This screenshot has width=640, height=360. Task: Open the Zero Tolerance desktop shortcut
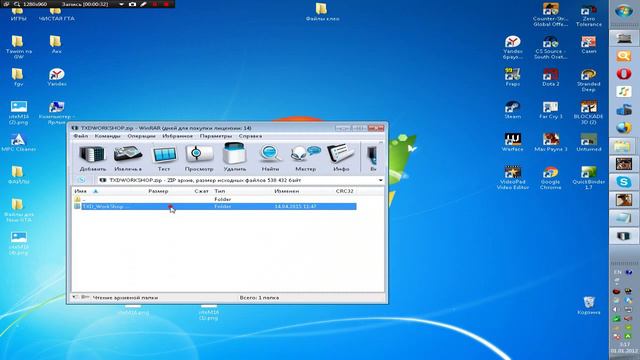589,14
